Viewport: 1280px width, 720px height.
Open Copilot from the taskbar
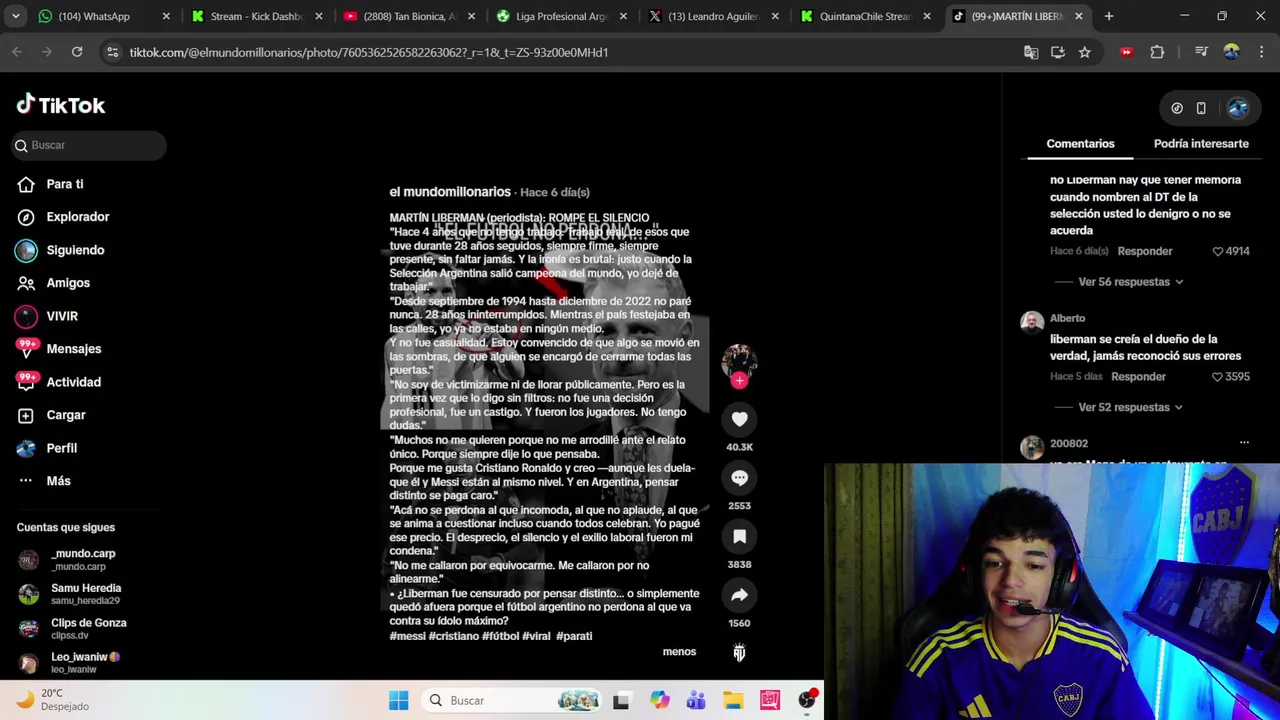[x=659, y=700]
